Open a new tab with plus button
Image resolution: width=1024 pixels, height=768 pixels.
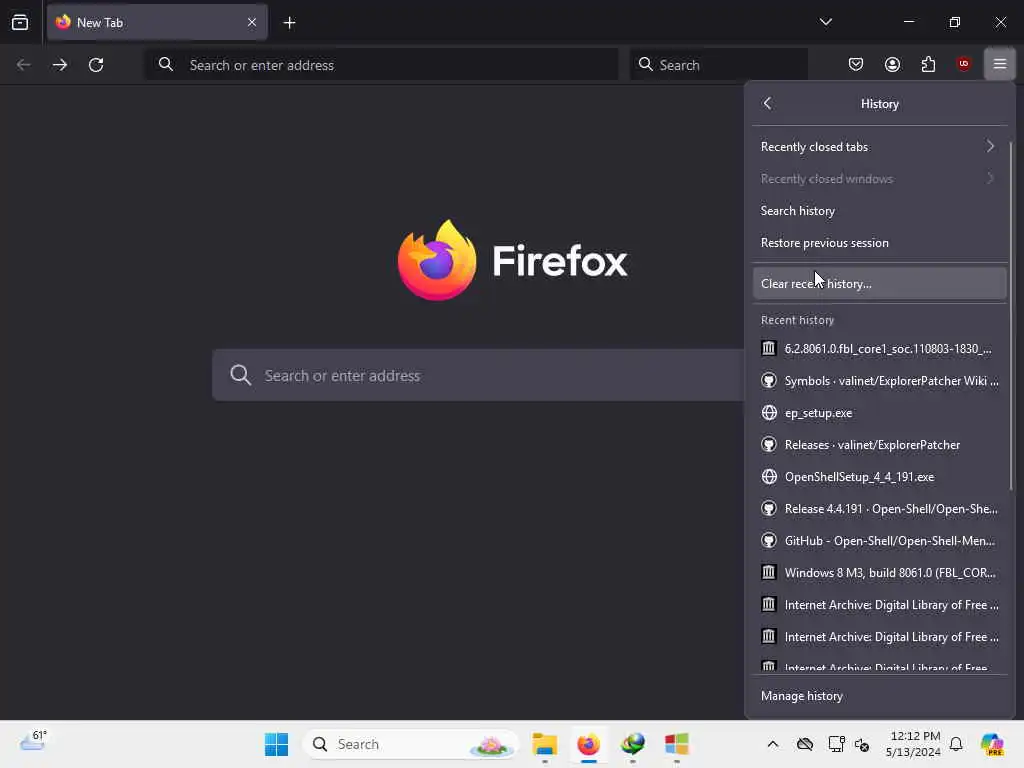pos(289,23)
